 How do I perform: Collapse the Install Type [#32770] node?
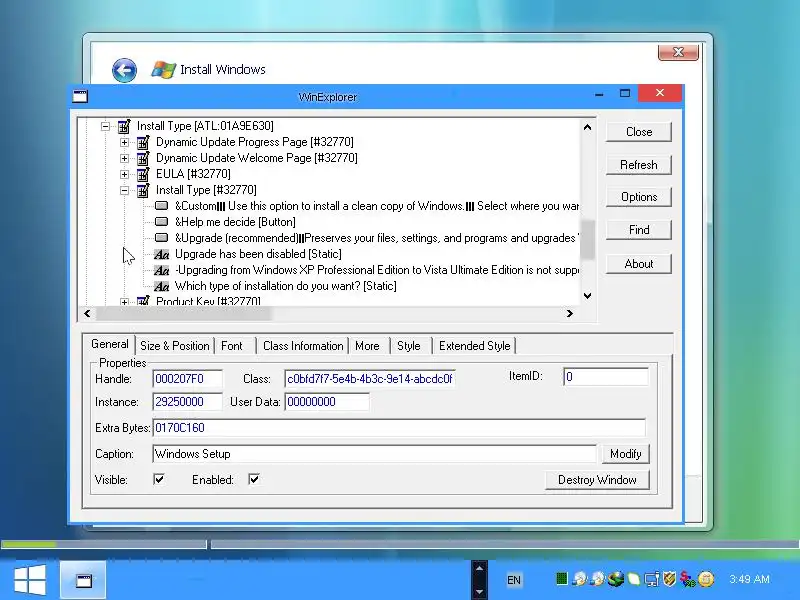click(x=124, y=190)
